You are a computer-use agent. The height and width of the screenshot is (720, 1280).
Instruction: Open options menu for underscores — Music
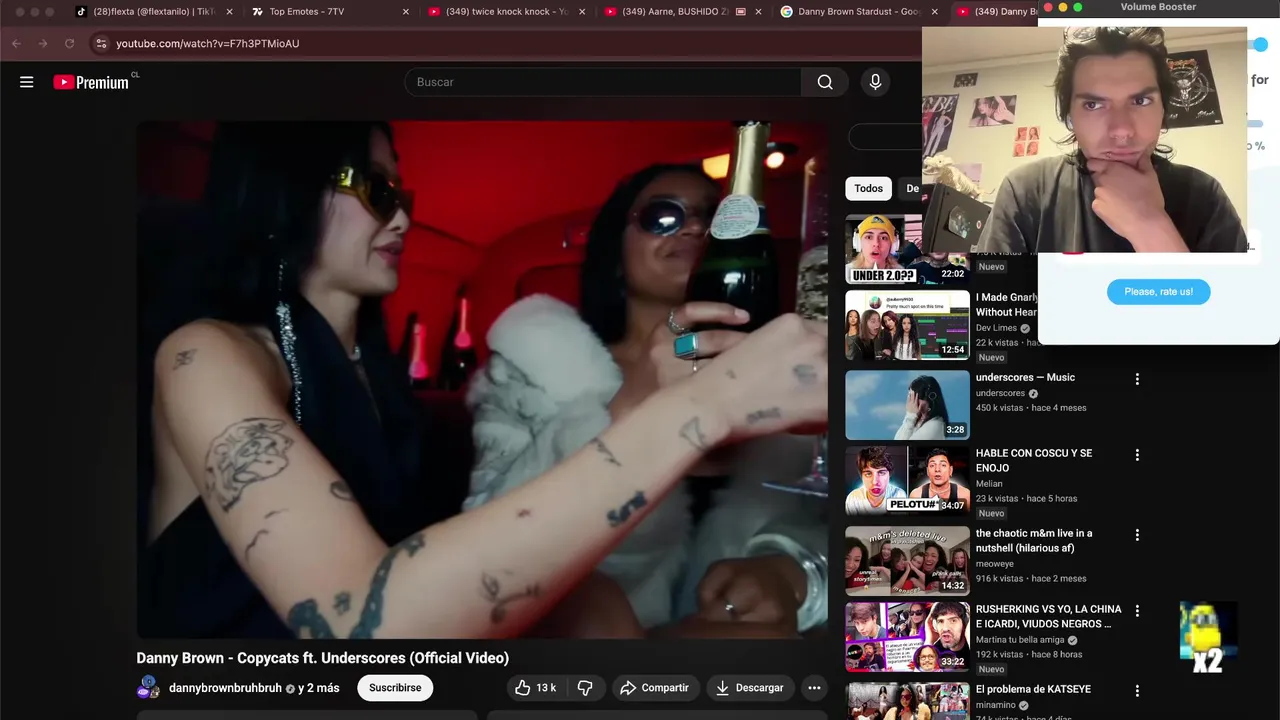1137,379
